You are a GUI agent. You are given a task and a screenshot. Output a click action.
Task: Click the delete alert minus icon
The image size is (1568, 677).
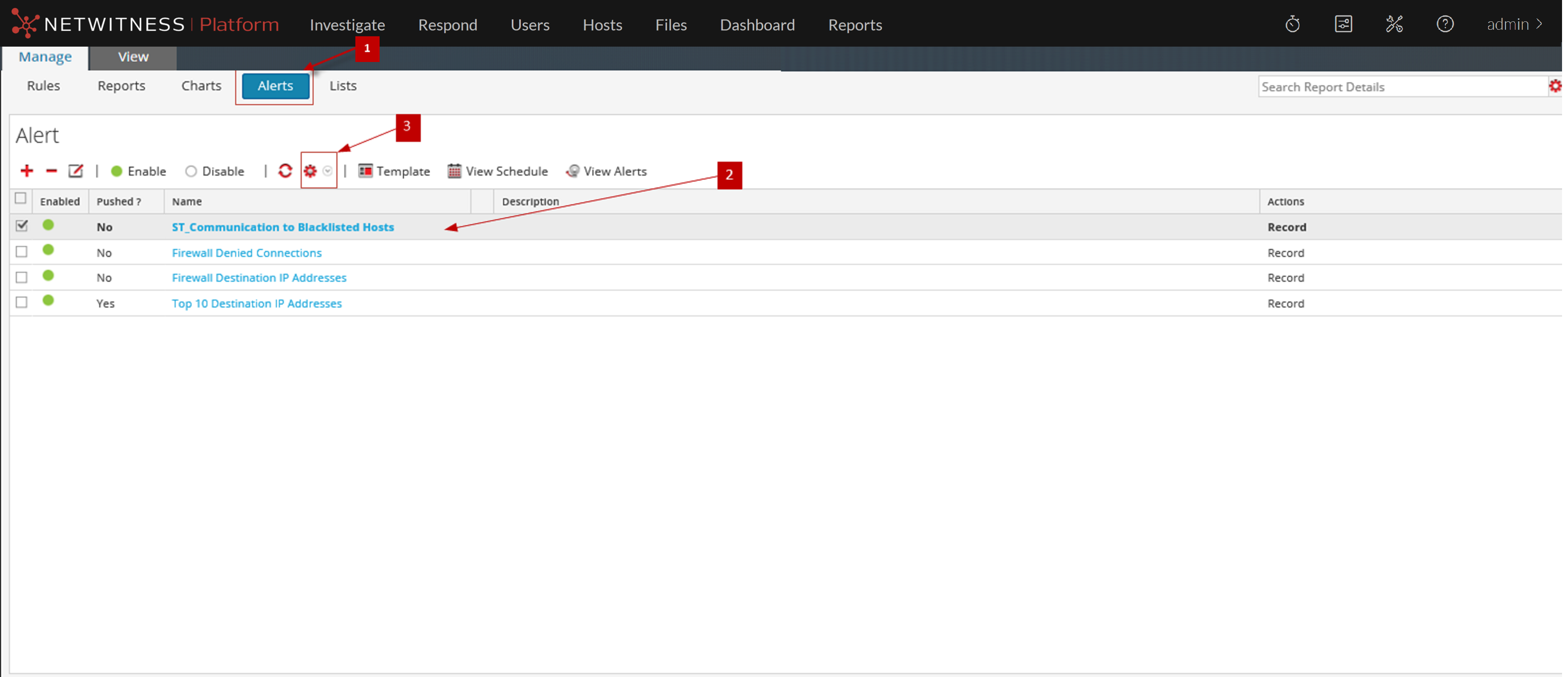click(x=52, y=171)
